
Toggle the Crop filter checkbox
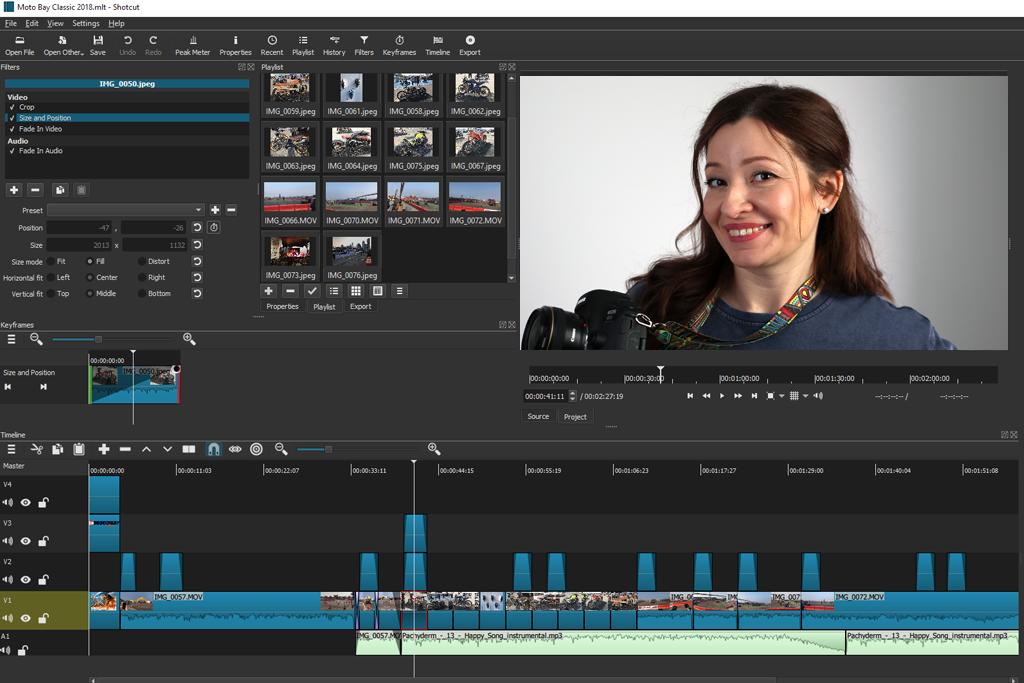pos(12,107)
